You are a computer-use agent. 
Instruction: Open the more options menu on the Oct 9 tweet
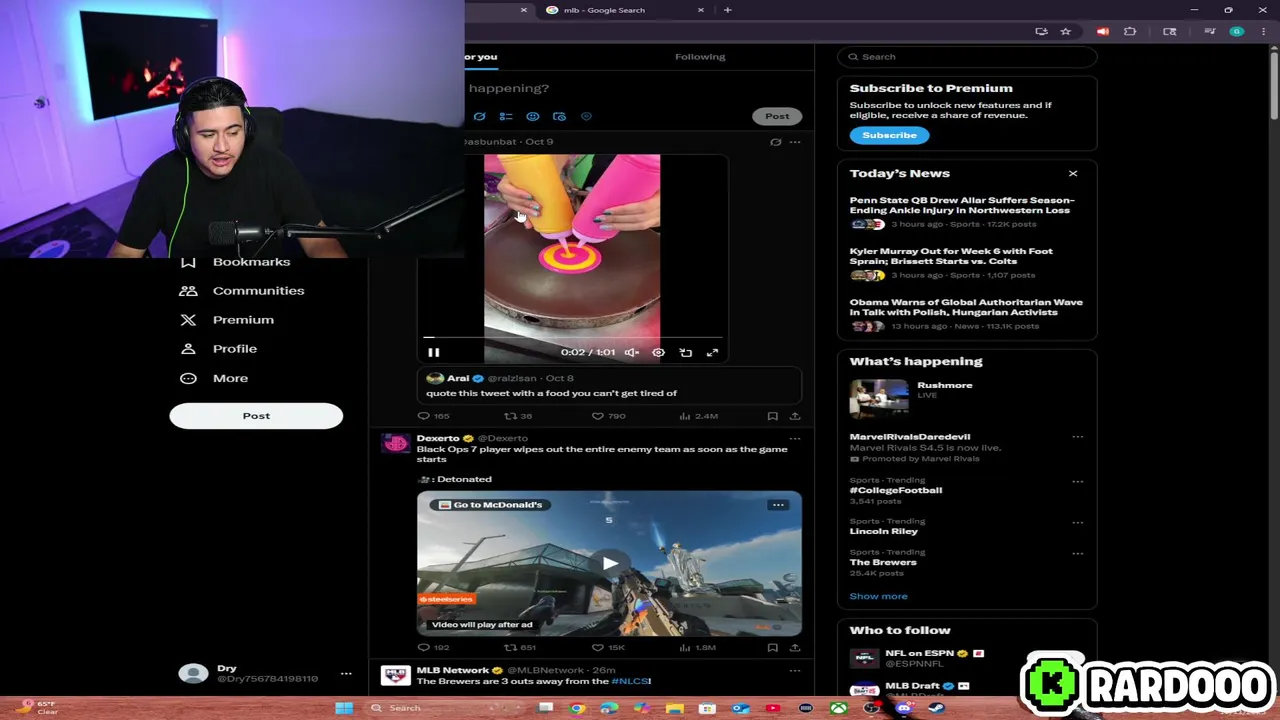tap(795, 142)
